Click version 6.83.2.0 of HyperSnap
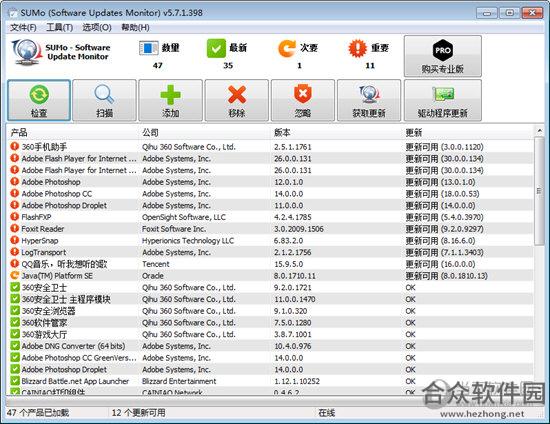 coord(288,241)
